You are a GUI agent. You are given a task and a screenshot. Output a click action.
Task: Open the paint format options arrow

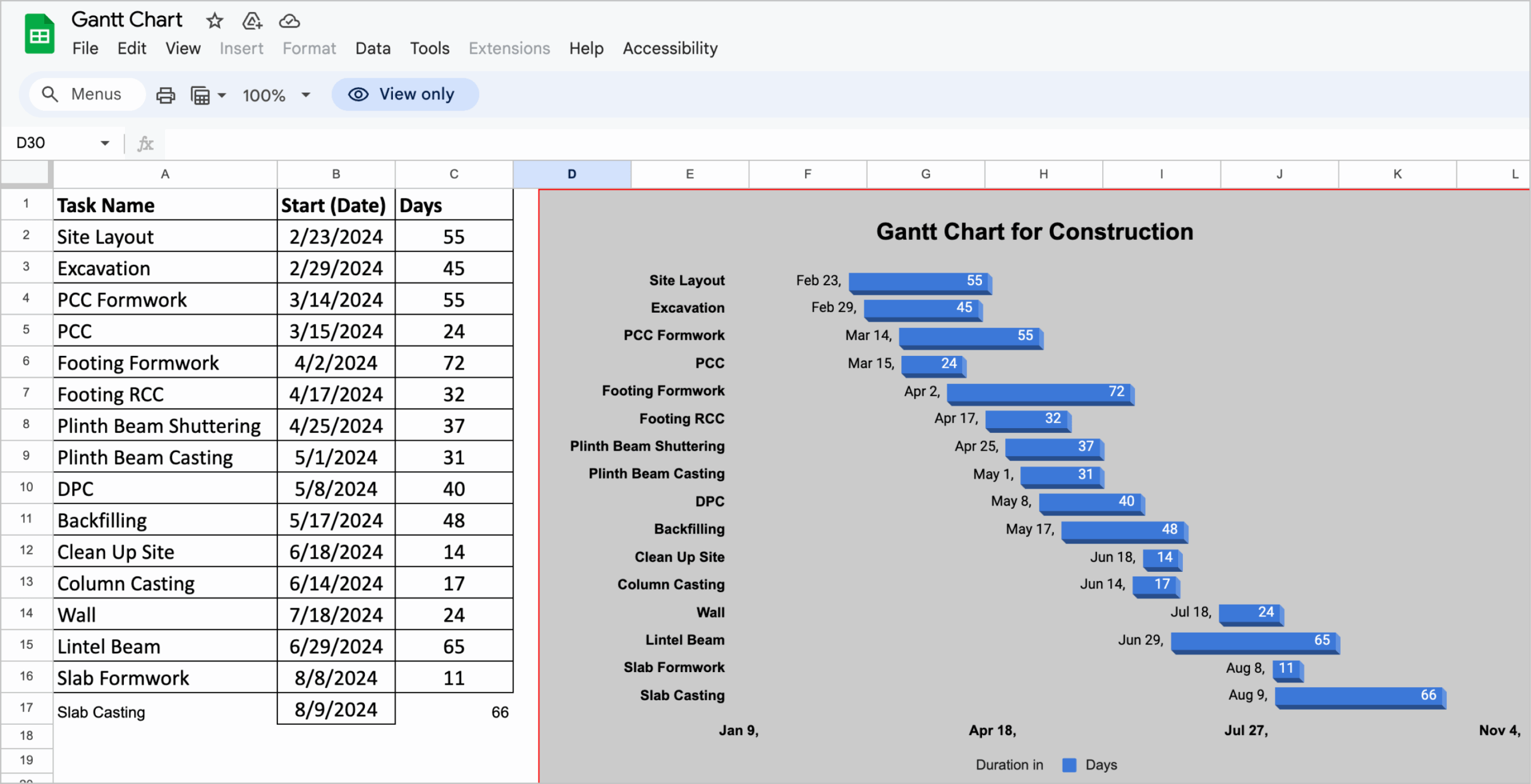[x=222, y=94]
